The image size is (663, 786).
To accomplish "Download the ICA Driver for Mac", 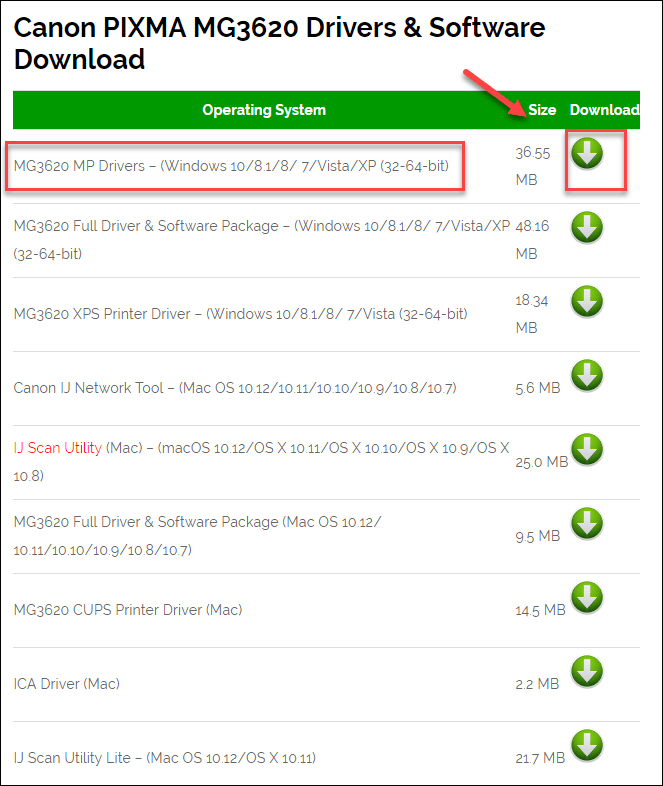I will tap(587, 672).
